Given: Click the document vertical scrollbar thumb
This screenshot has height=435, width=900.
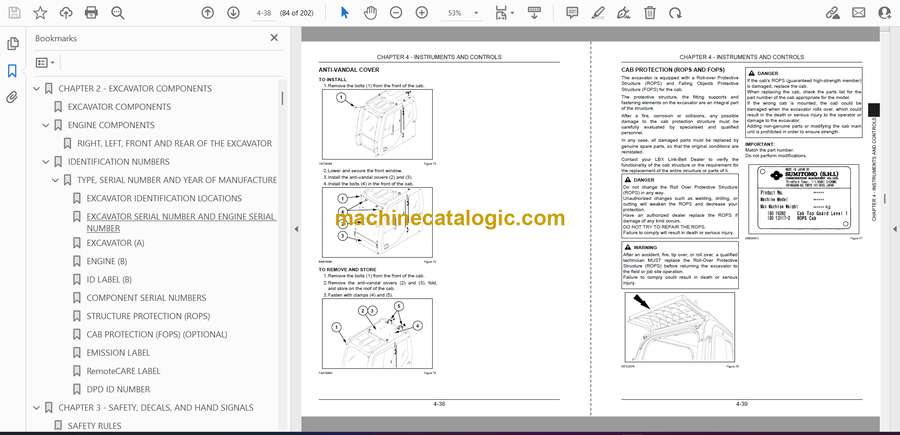Looking at the screenshot, I should tap(885, 199).
